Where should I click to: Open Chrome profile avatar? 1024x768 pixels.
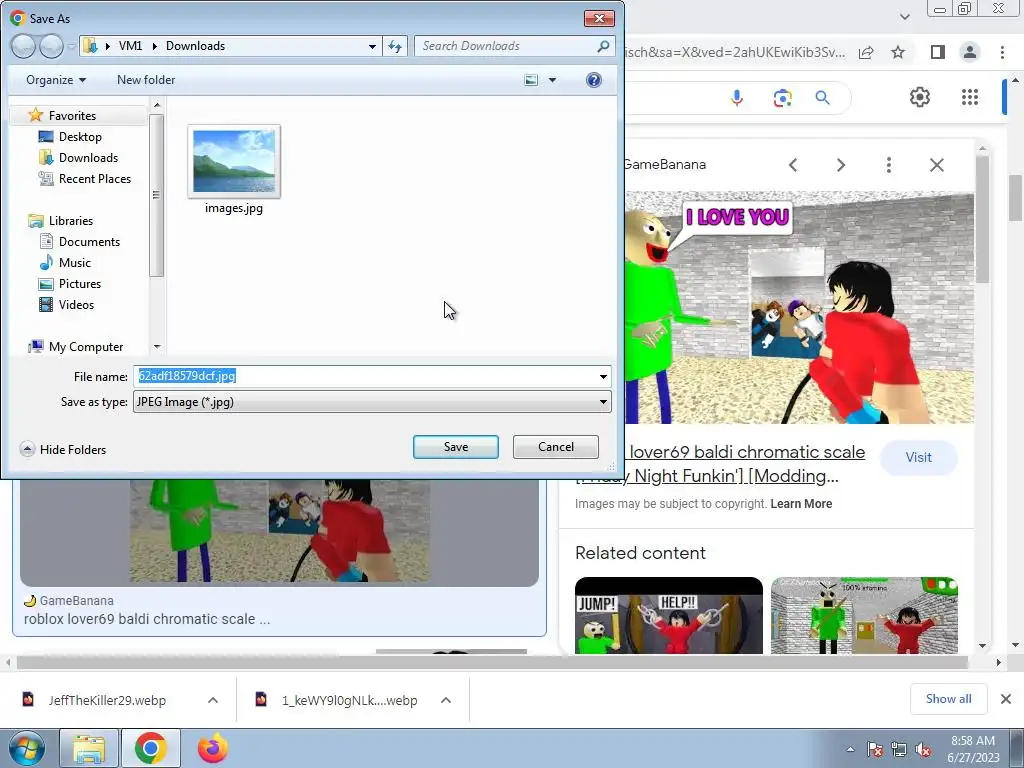tap(970, 52)
